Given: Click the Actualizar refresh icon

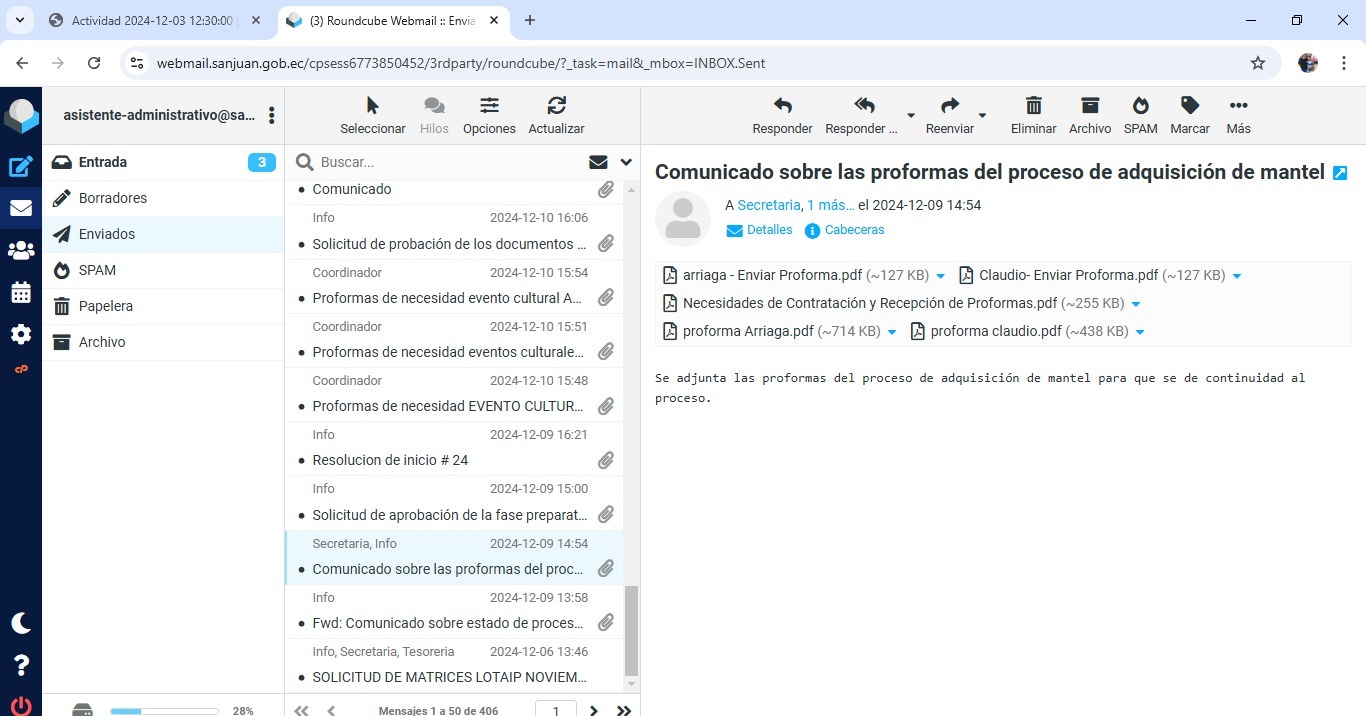Looking at the screenshot, I should tap(556, 115).
